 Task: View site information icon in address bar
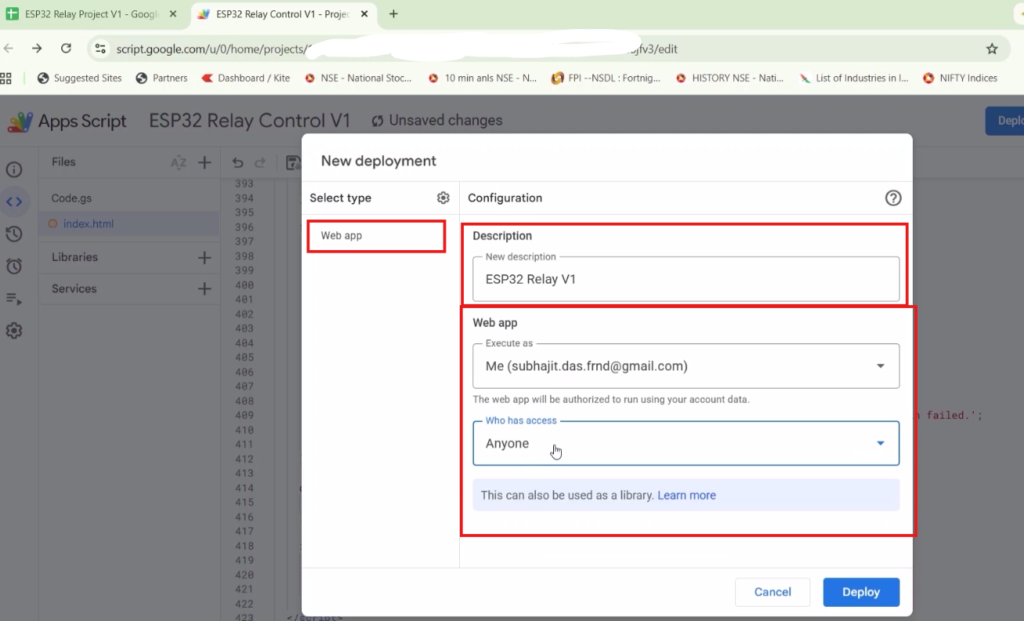(x=100, y=48)
